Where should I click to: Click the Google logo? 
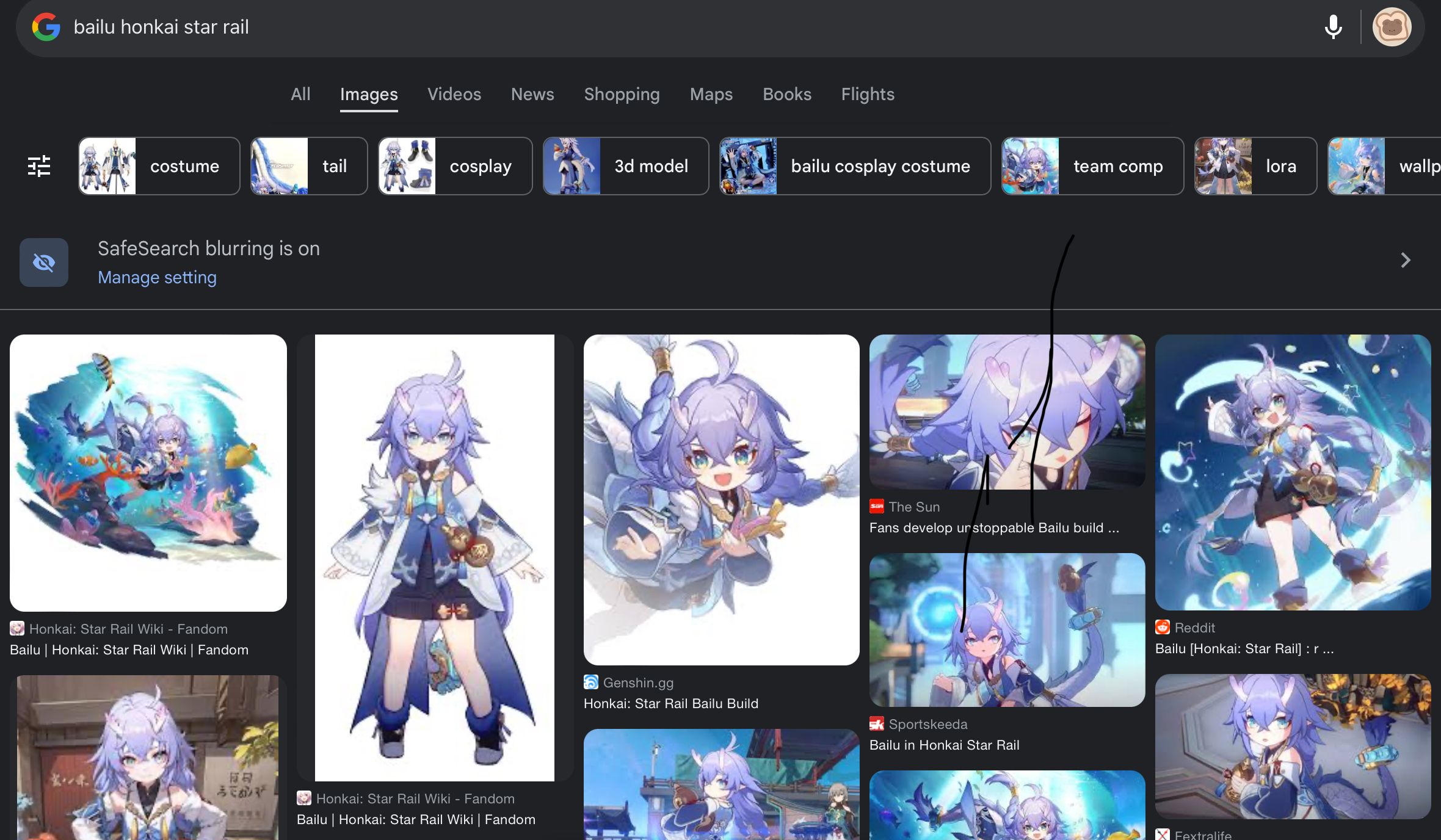point(46,26)
